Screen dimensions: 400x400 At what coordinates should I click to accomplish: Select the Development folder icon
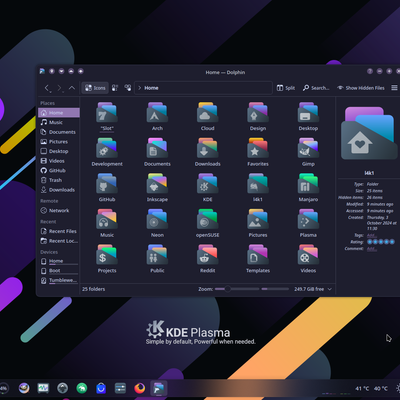(107, 148)
